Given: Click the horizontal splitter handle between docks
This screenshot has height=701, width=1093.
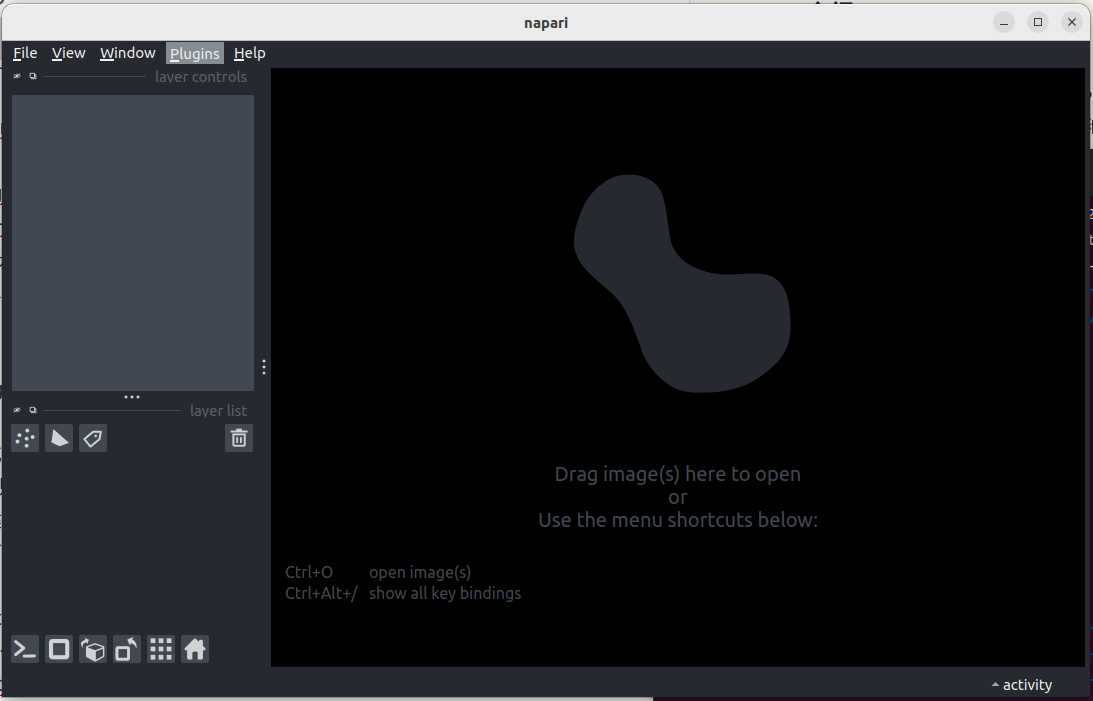Looking at the screenshot, I should pyautogui.click(x=132, y=396).
